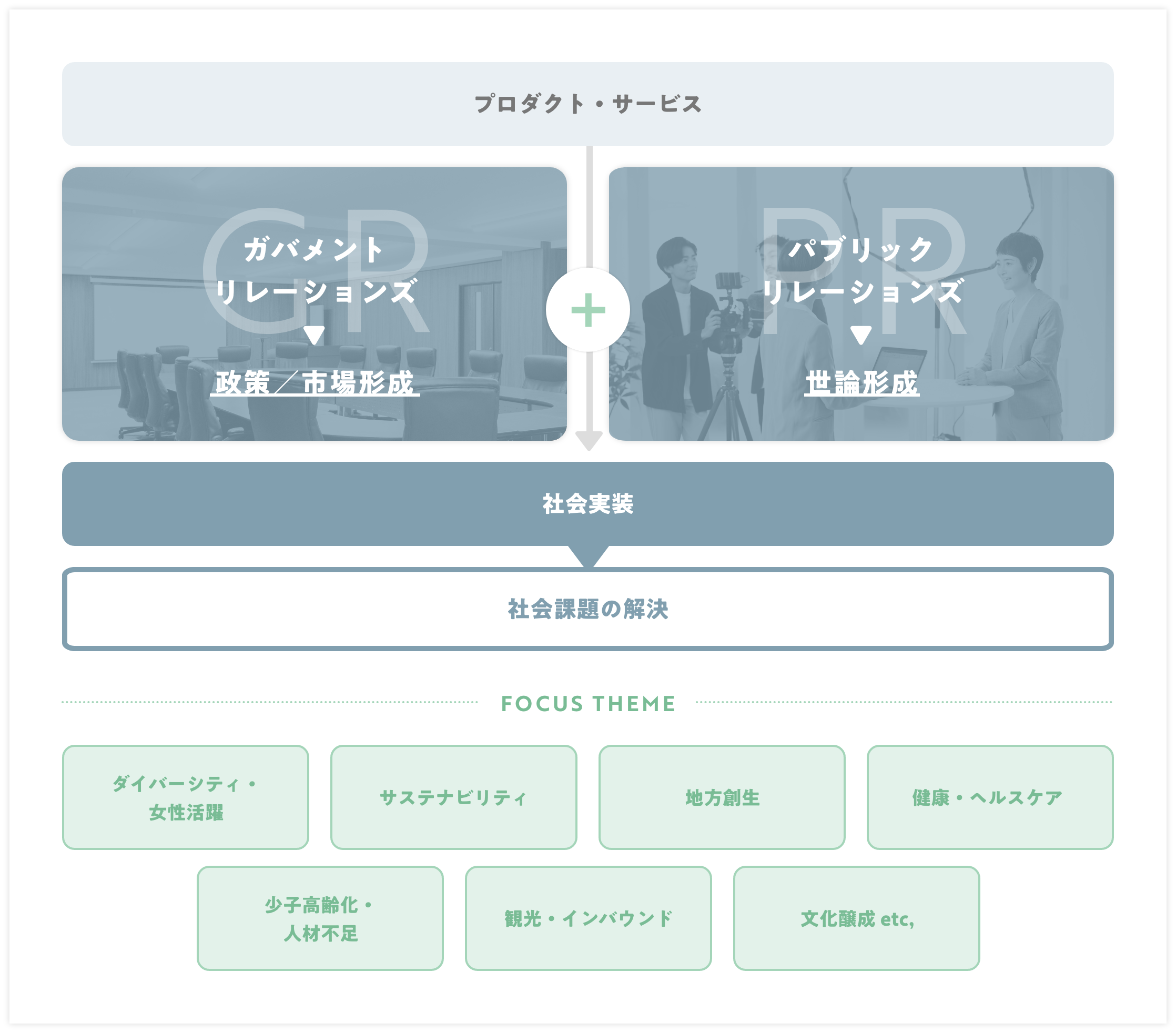Click the FOCUS THEME heading
The image size is (1176, 1033).
(x=587, y=703)
